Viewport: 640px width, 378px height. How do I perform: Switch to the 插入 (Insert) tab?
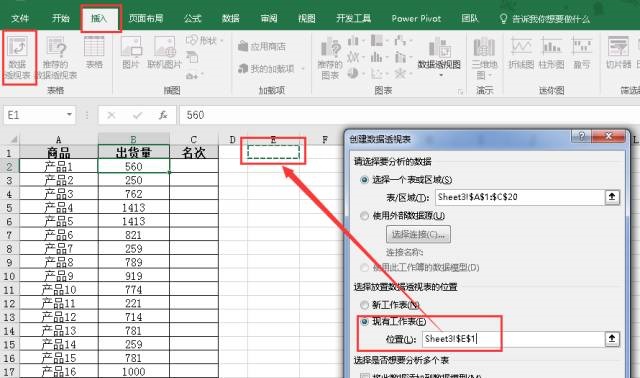[x=99, y=18]
